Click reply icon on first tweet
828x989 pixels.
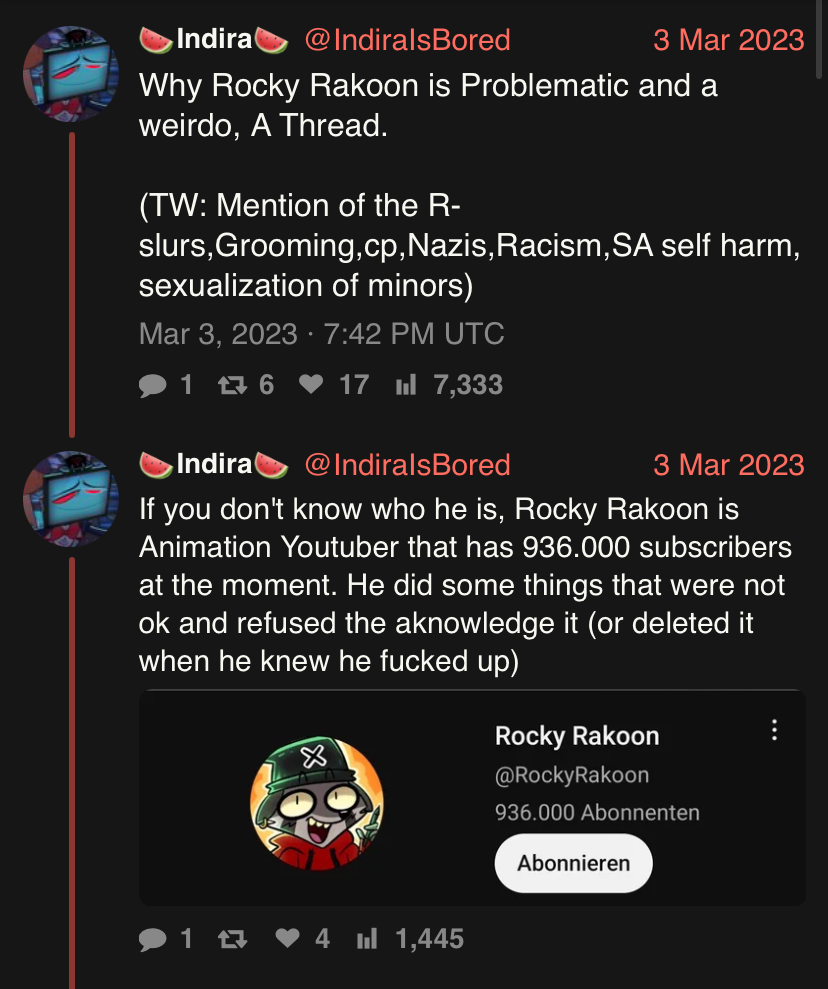(x=152, y=385)
